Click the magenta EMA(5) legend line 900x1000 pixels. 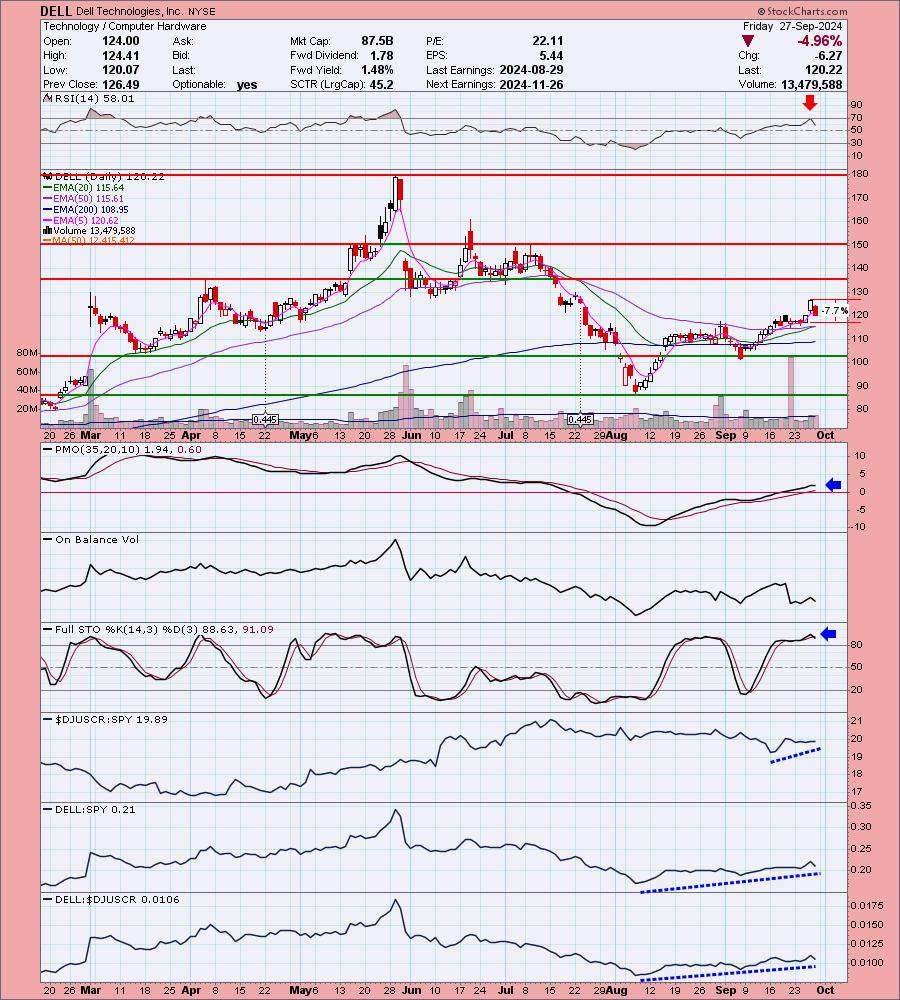[x=48, y=221]
